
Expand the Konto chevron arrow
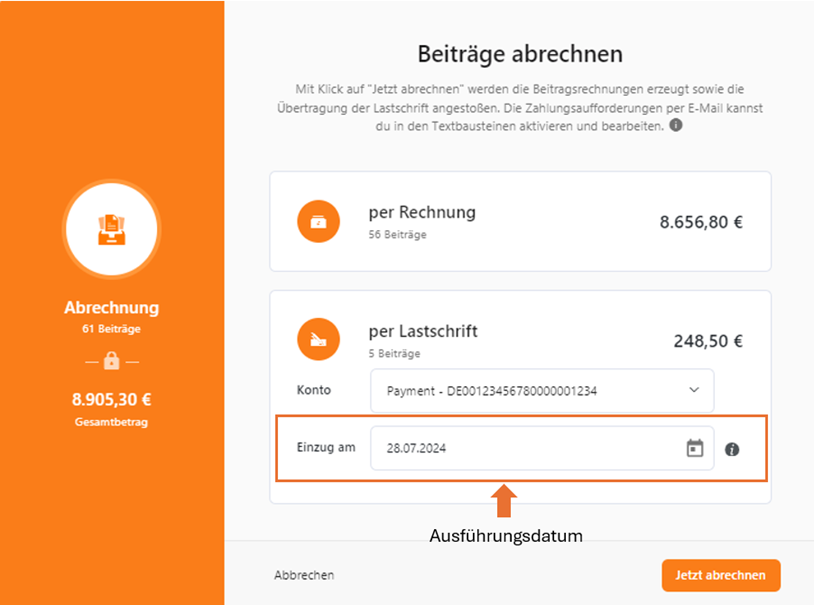click(694, 390)
